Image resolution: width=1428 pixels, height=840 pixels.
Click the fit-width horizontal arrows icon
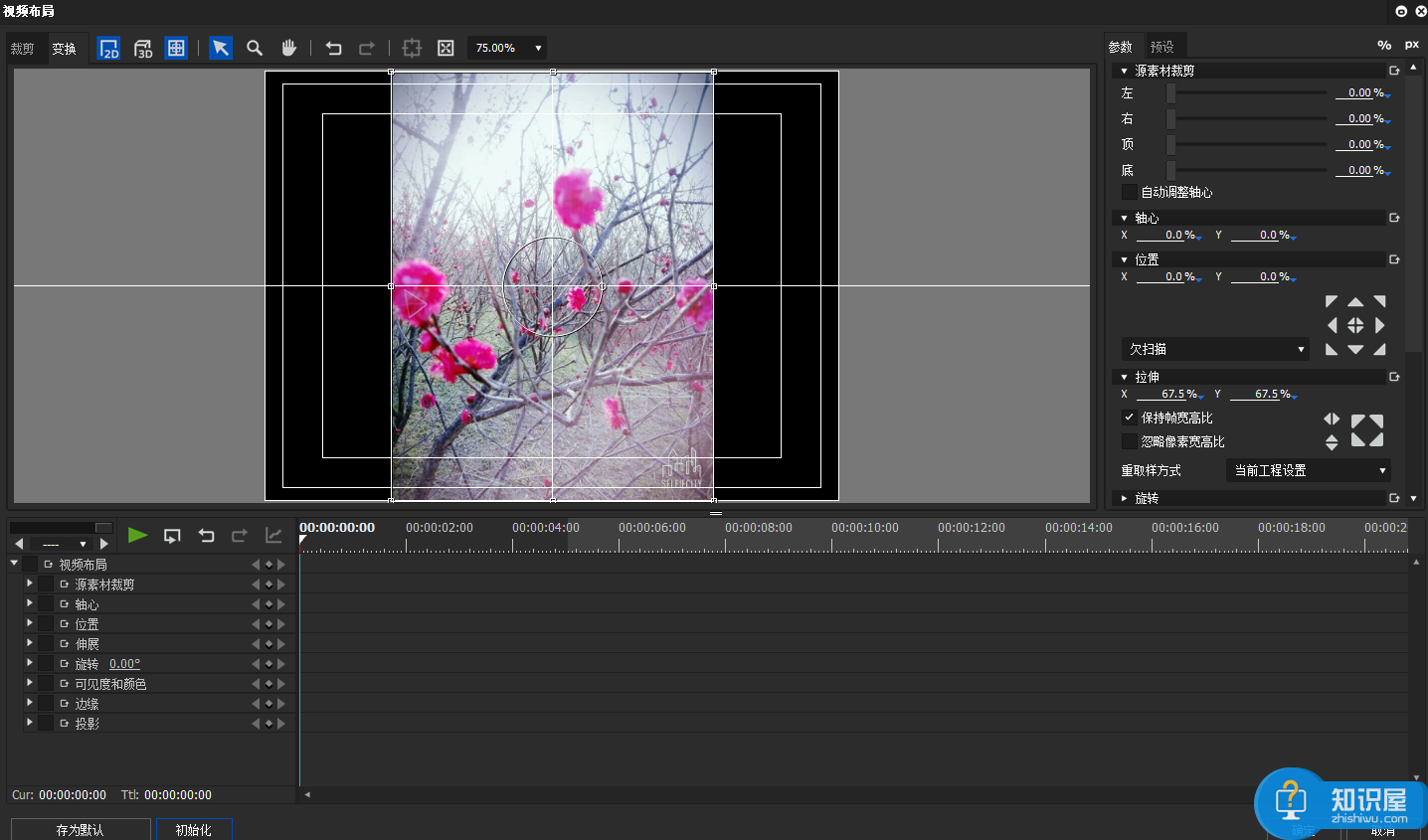pyautogui.click(x=1332, y=419)
